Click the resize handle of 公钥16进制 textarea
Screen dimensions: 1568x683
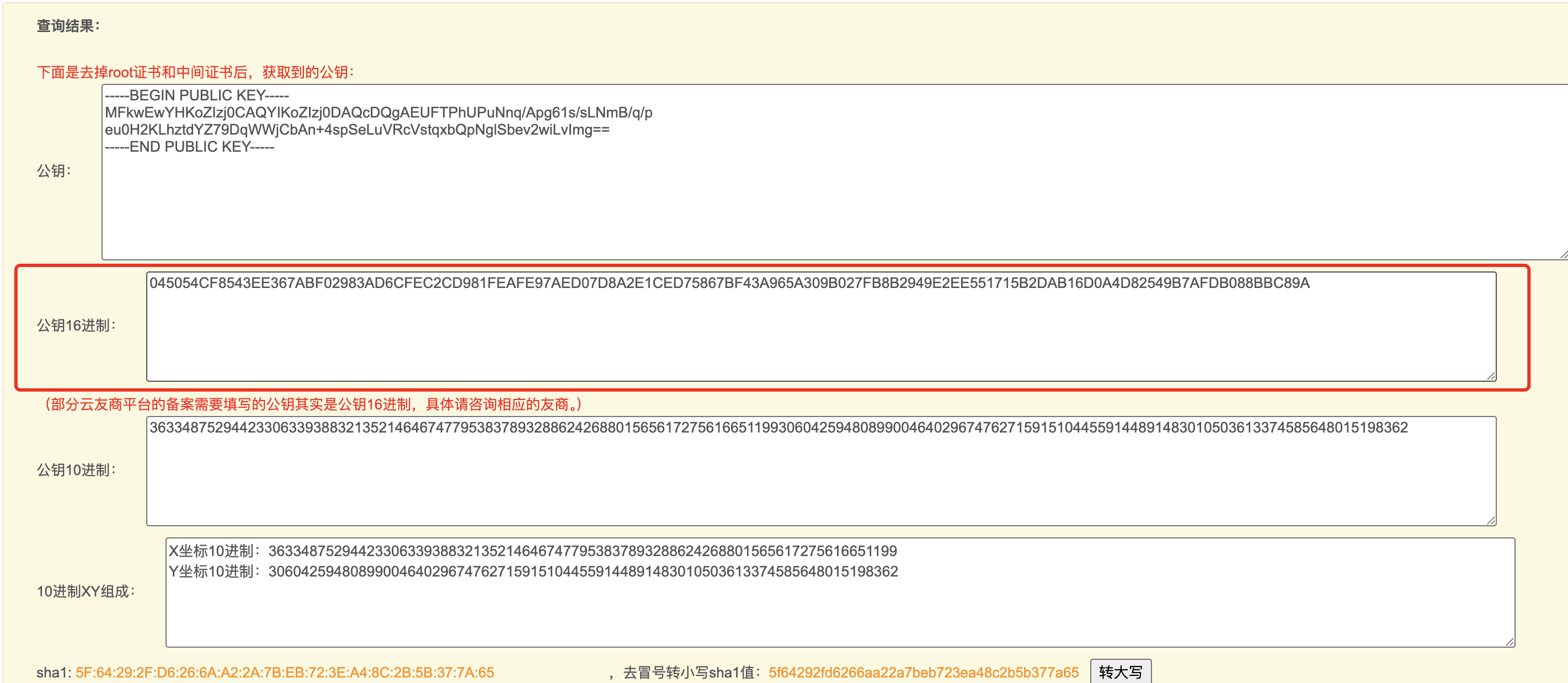click(x=1491, y=376)
